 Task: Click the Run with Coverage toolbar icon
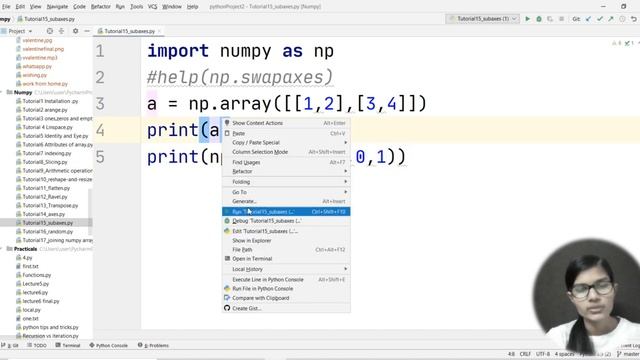(x=550, y=19)
